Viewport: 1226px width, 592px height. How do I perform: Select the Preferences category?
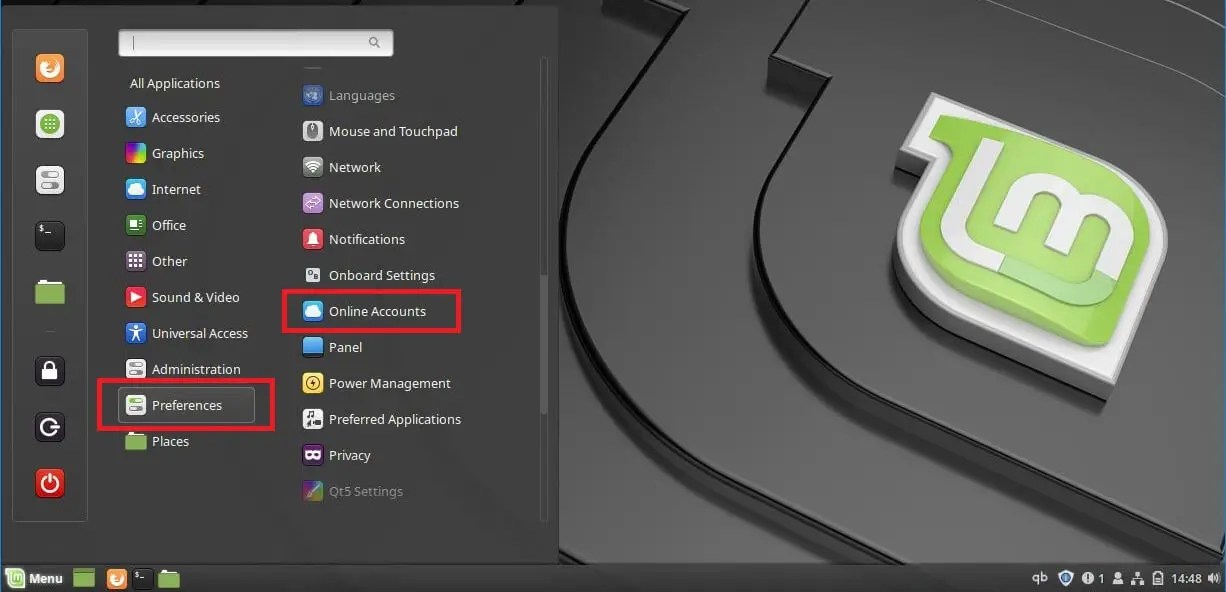(187, 405)
